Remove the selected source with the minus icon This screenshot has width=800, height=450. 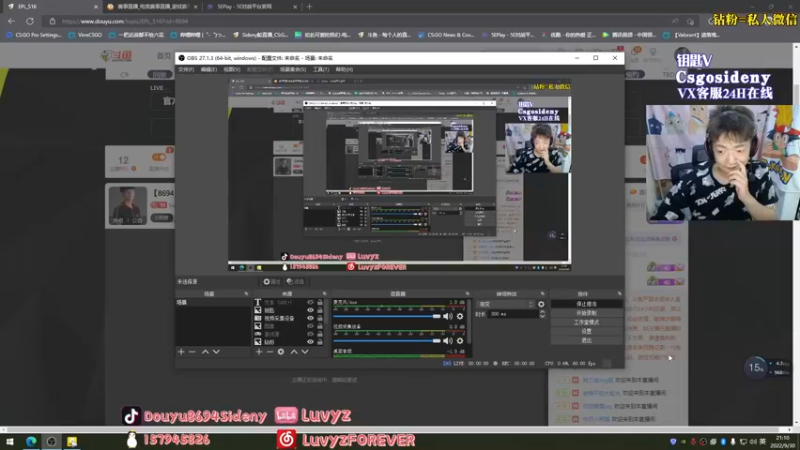pos(270,352)
